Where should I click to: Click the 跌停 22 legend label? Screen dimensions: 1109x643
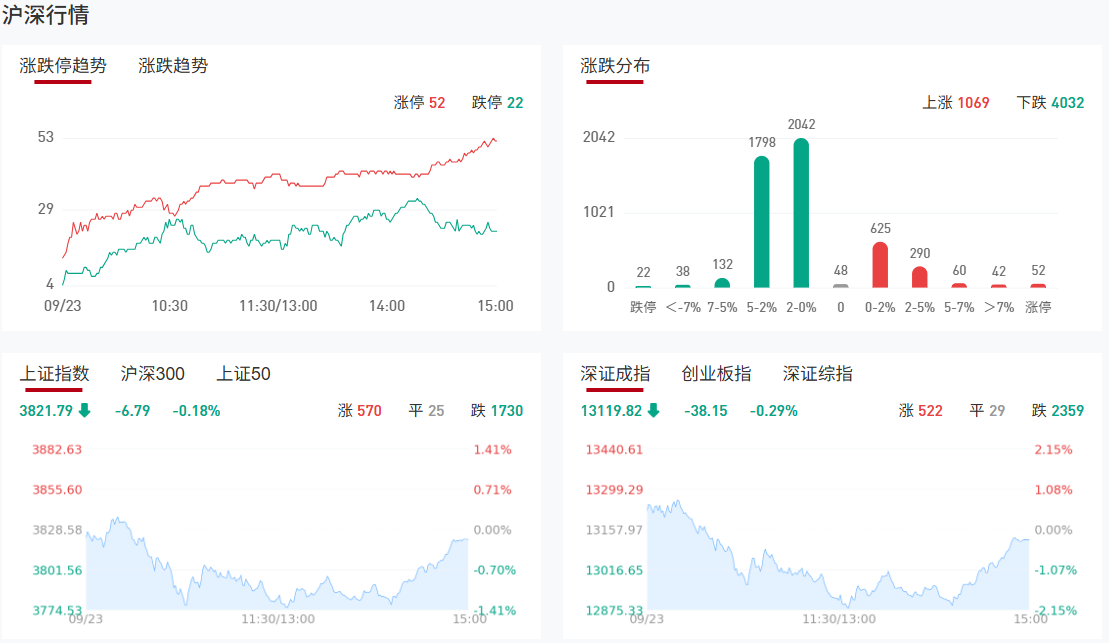tap(497, 102)
